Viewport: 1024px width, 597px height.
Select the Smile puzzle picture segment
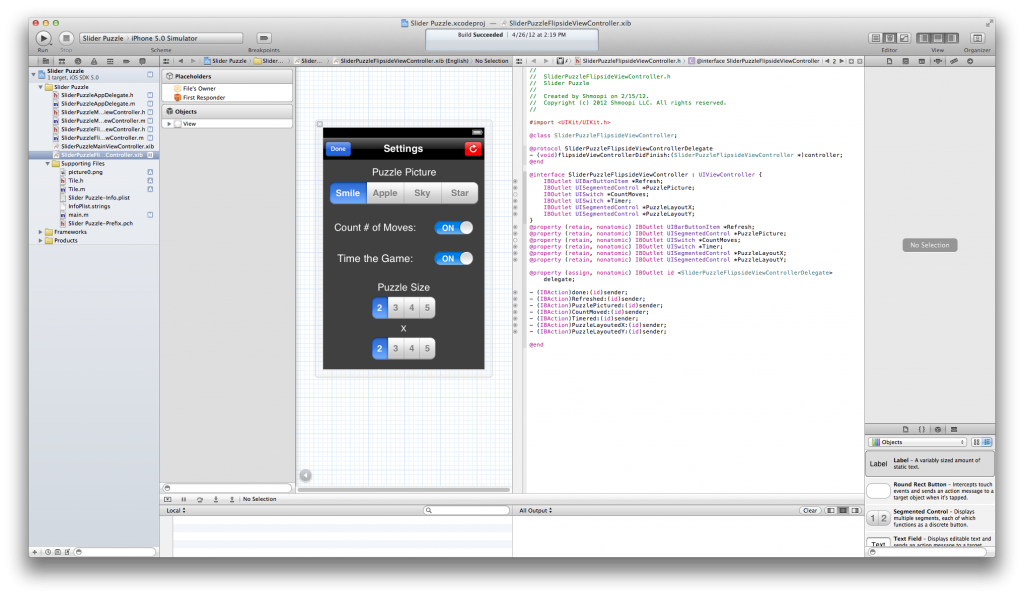pos(348,193)
